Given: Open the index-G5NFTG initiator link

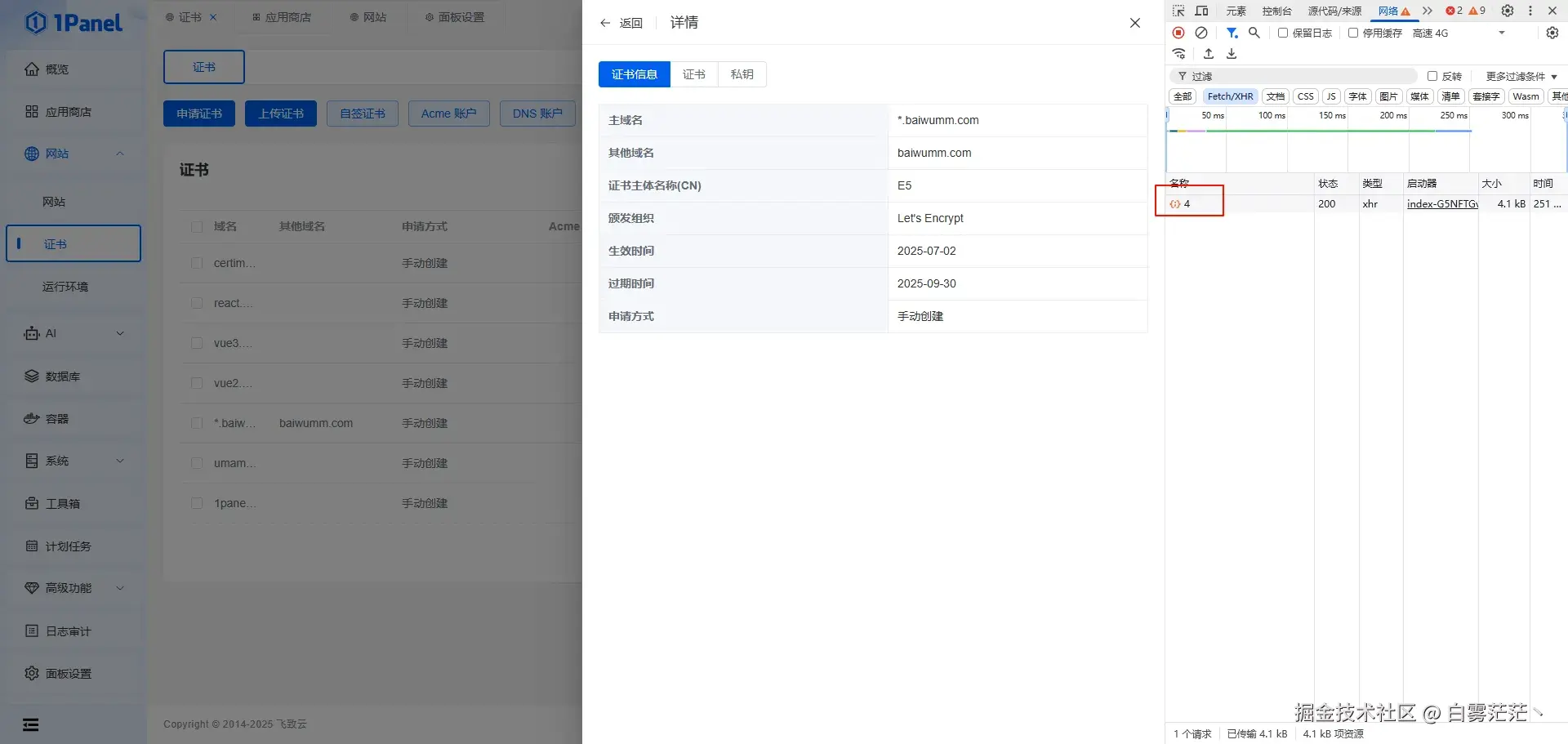Looking at the screenshot, I should (x=1442, y=204).
